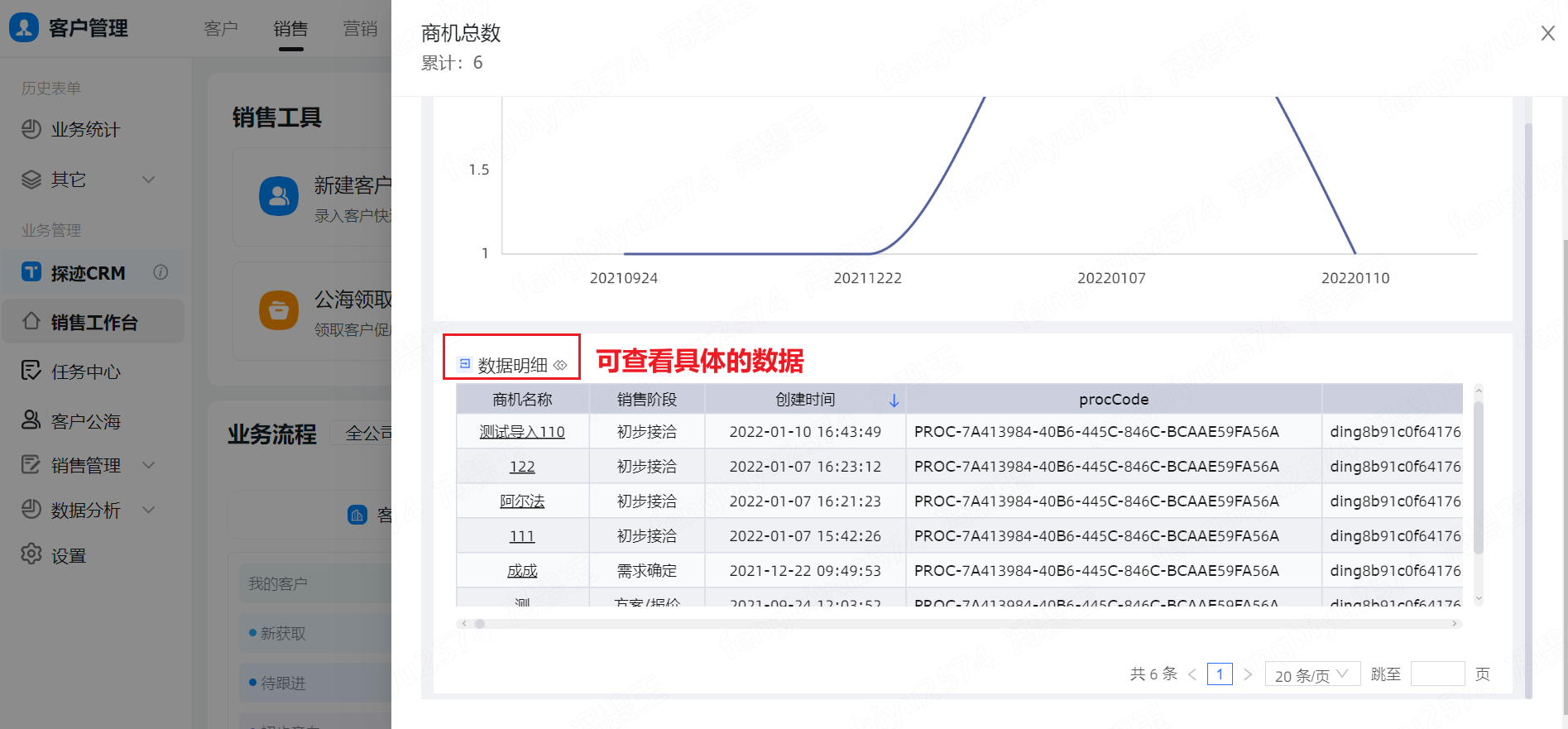Select the 我的客户 row

315,583
